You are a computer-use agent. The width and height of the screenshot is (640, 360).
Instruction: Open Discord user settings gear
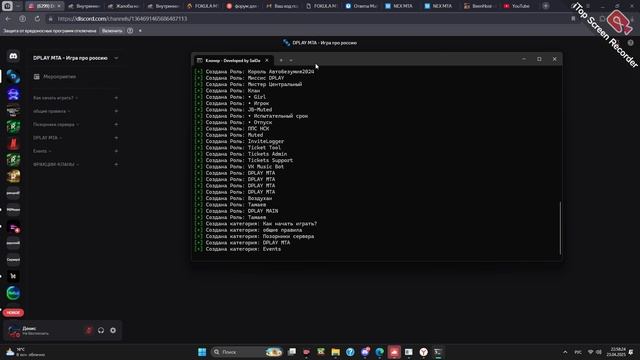113,330
